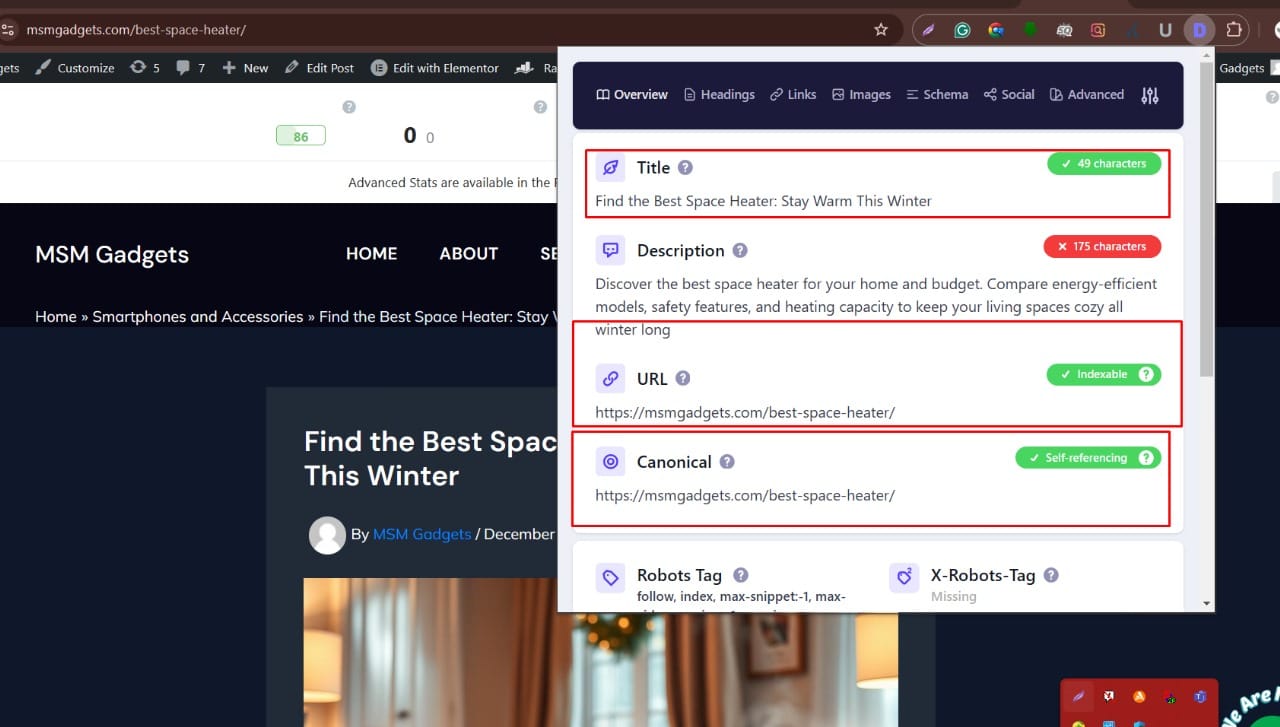Click the URL chain link icon
The height and width of the screenshot is (727, 1280).
(x=610, y=378)
